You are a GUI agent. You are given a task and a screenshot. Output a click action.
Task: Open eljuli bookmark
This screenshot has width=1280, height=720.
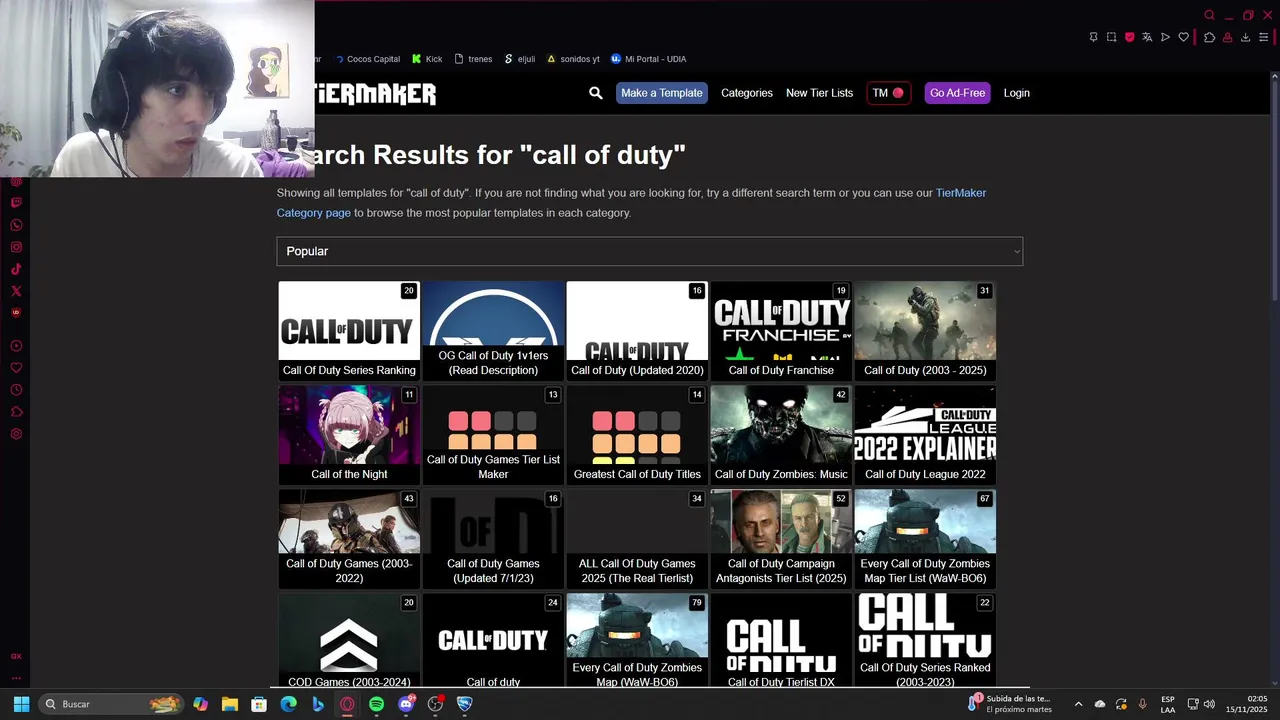tap(520, 59)
